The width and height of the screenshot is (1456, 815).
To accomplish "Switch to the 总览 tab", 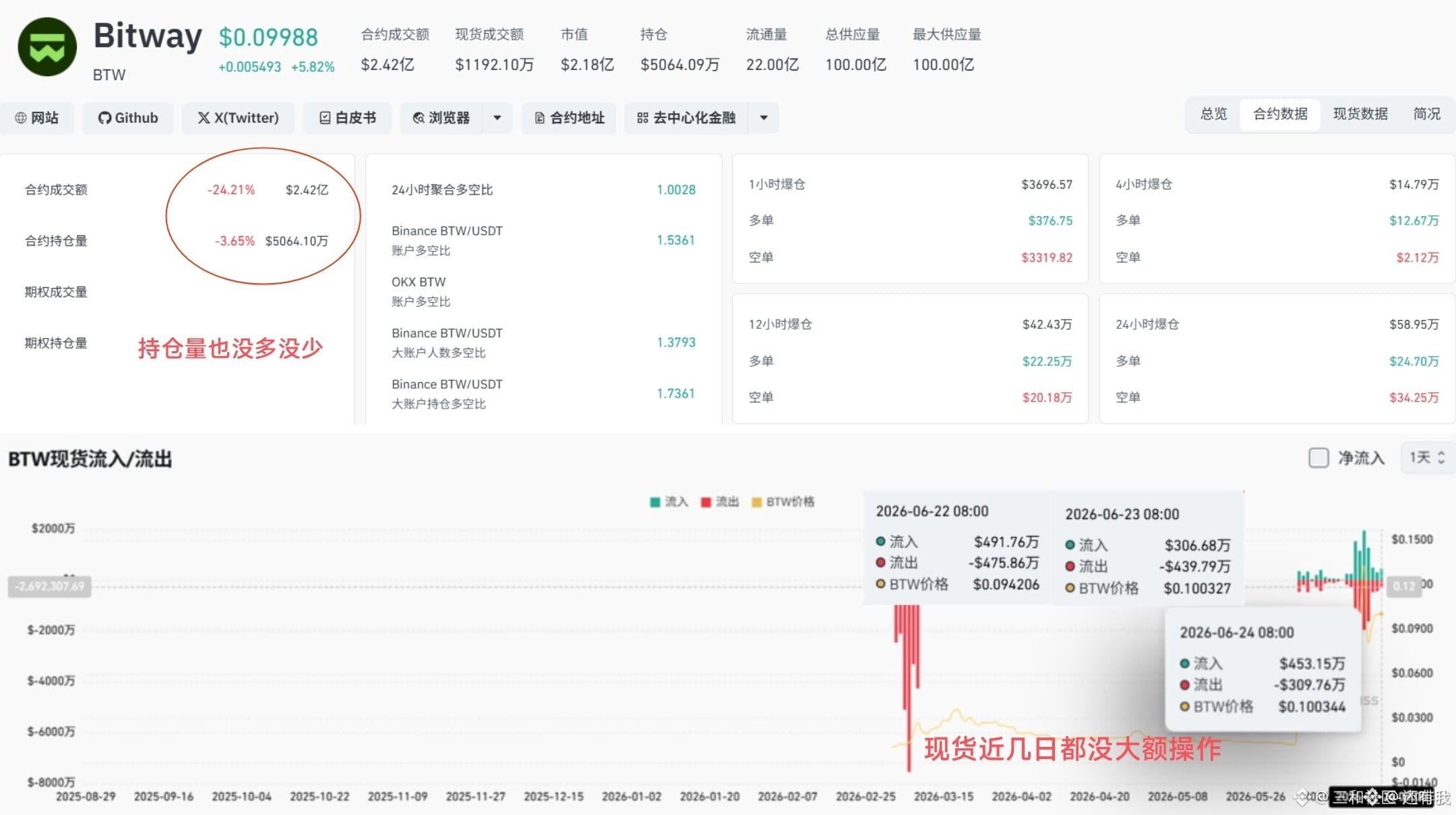I will tap(1213, 114).
